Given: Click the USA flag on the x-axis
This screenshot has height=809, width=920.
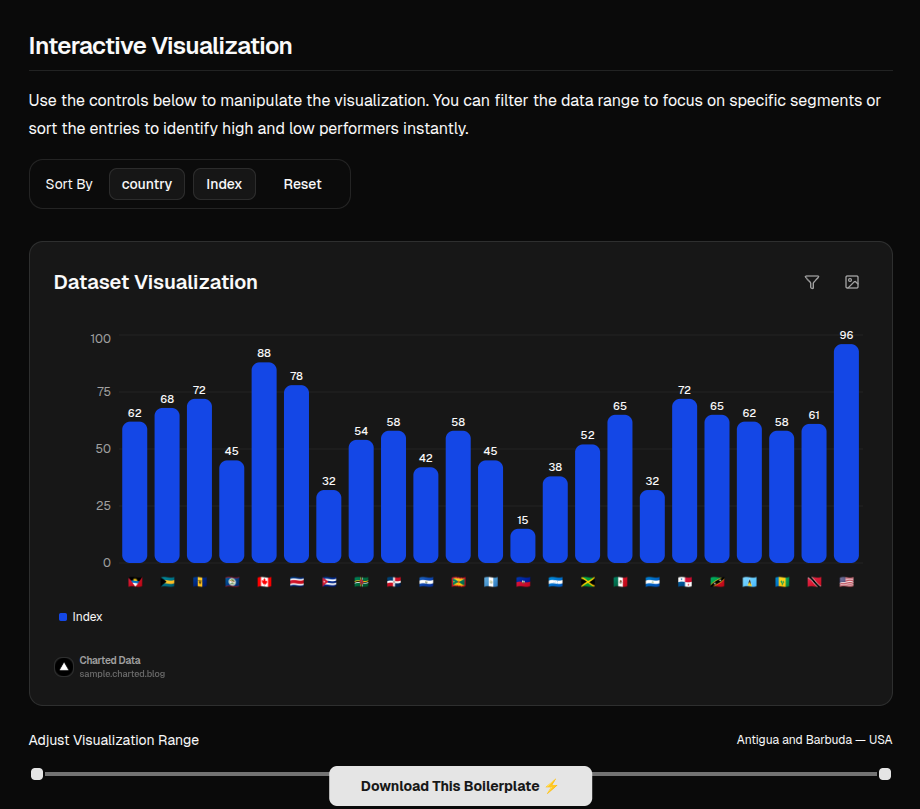Looking at the screenshot, I should (847, 581).
